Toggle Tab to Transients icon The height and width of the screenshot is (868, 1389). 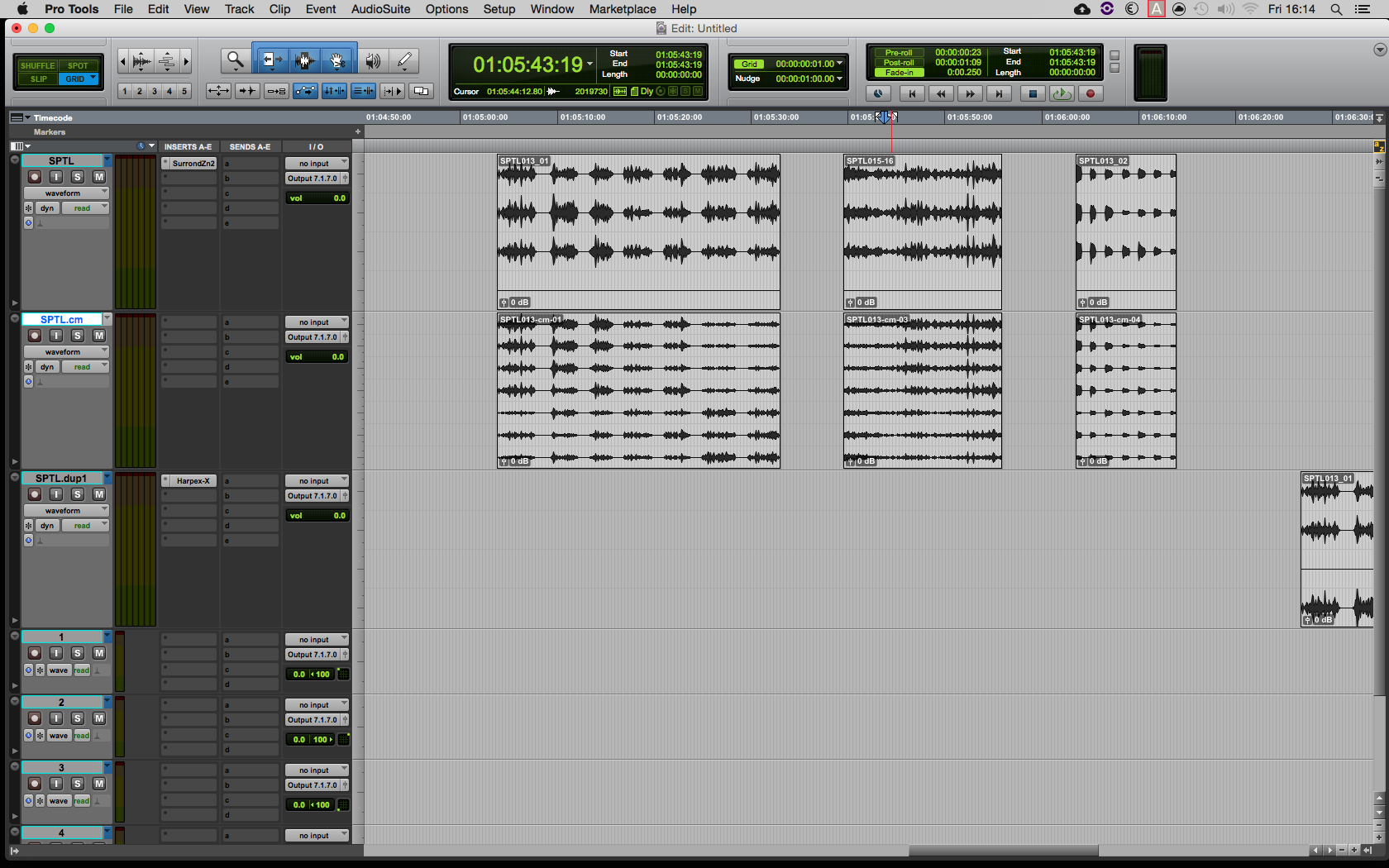pos(247,91)
